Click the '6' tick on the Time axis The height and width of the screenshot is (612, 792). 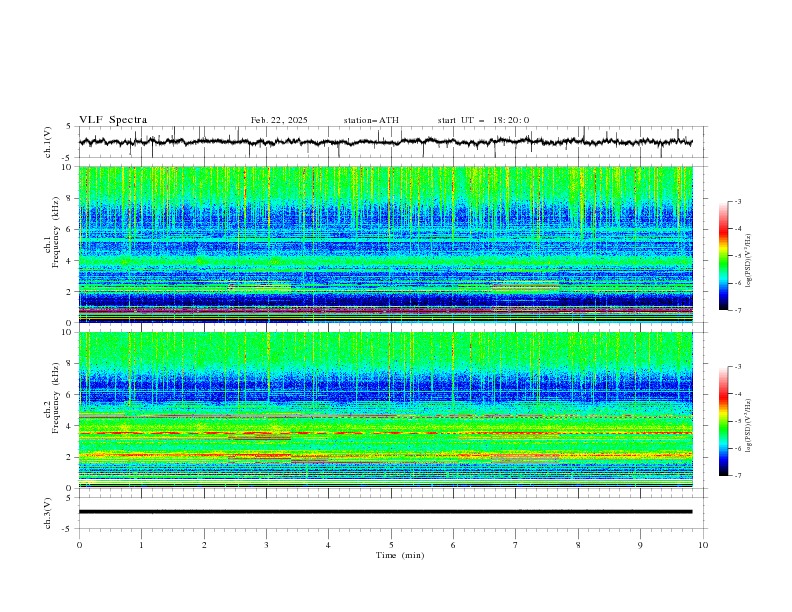[x=453, y=545]
